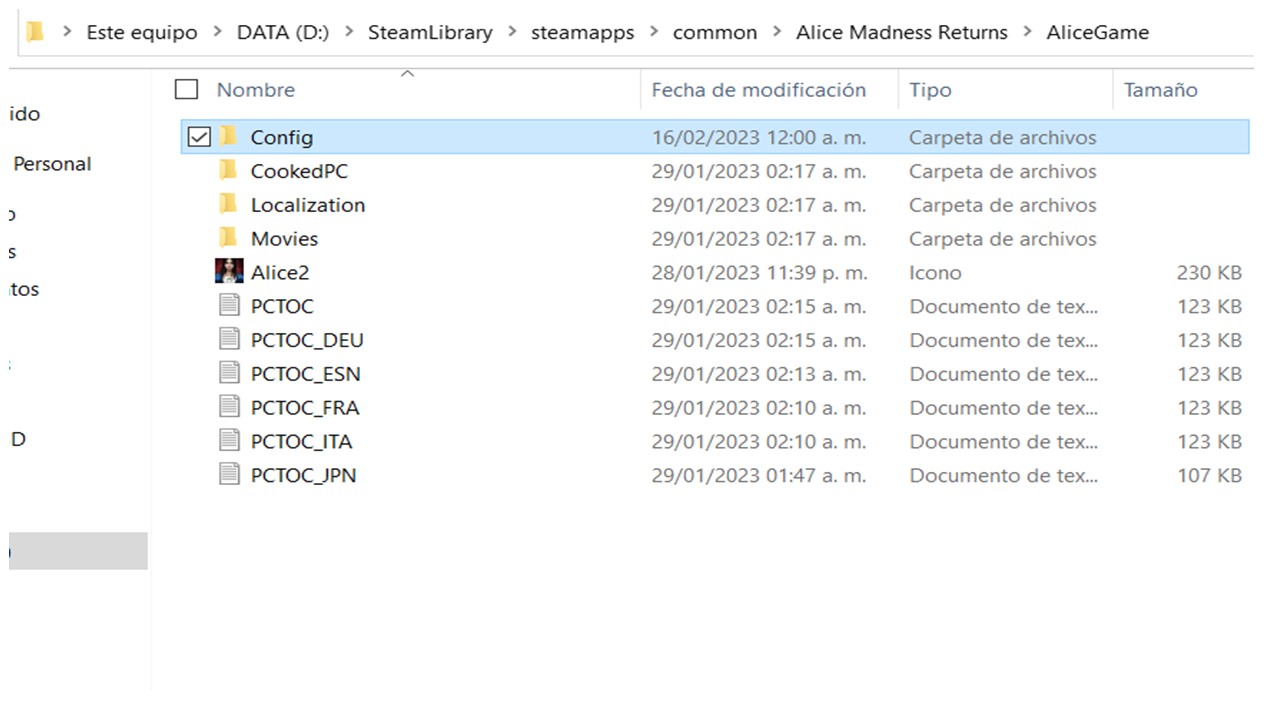1280x720 pixels.
Task: Expand the chevron before Este equipo
Action: (67, 32)
